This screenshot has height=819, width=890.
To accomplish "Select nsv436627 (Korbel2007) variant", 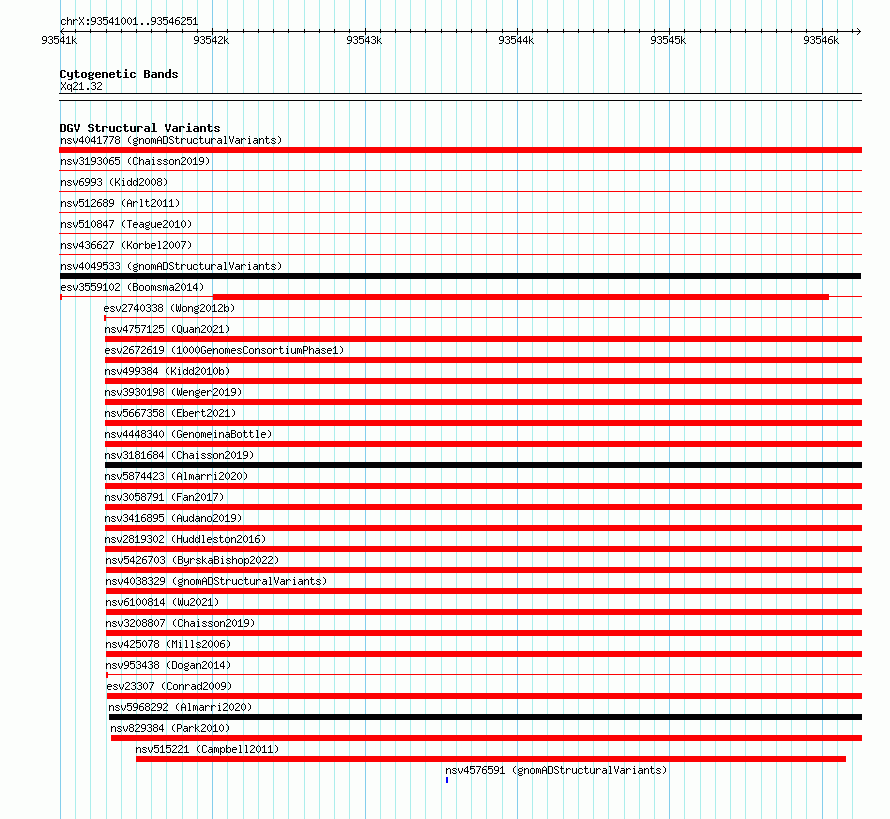I will pyautogui.click(x=126, y=245).
